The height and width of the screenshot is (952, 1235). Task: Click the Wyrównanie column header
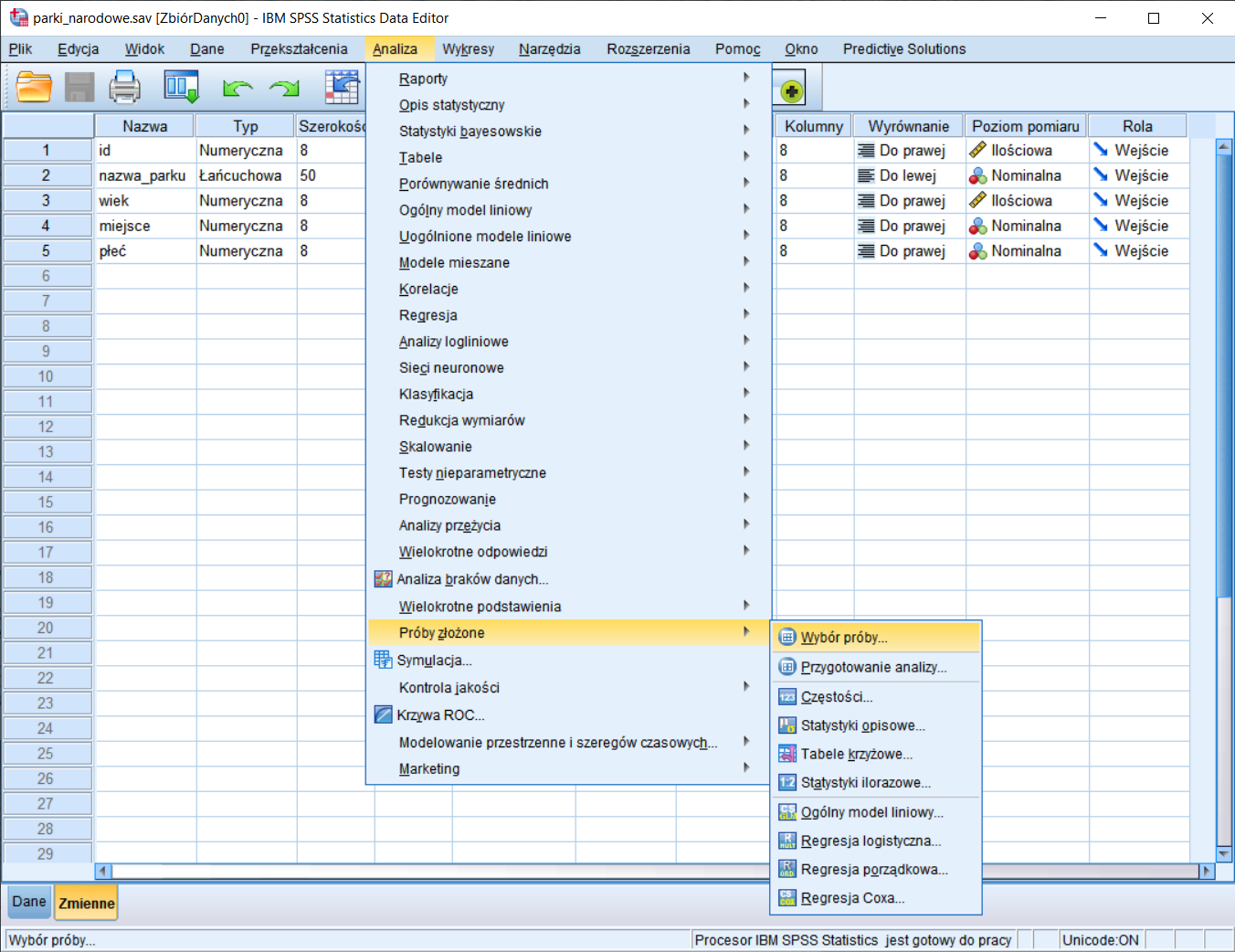[908, 126]
